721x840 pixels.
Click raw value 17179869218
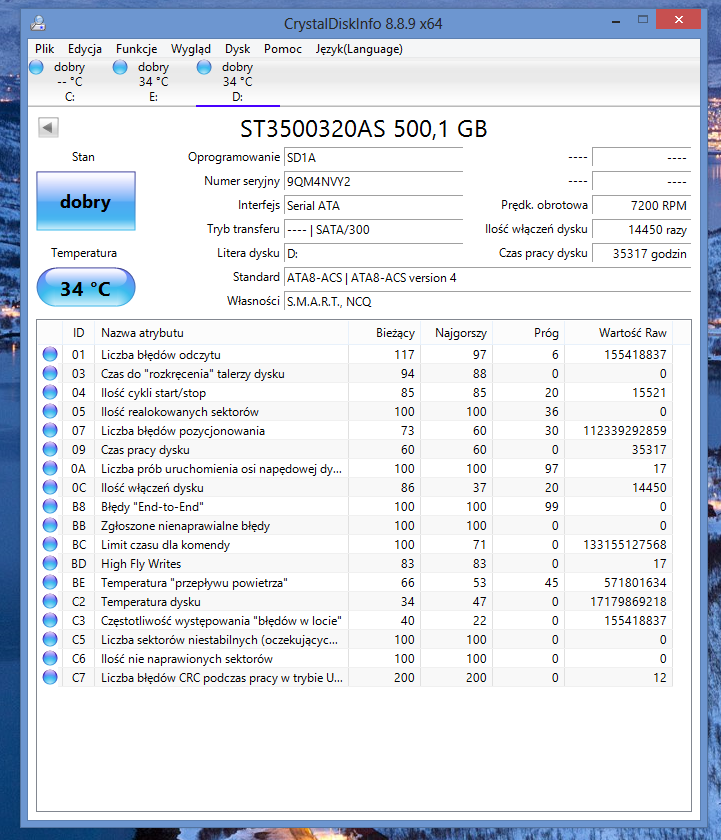tap(628, 602)
